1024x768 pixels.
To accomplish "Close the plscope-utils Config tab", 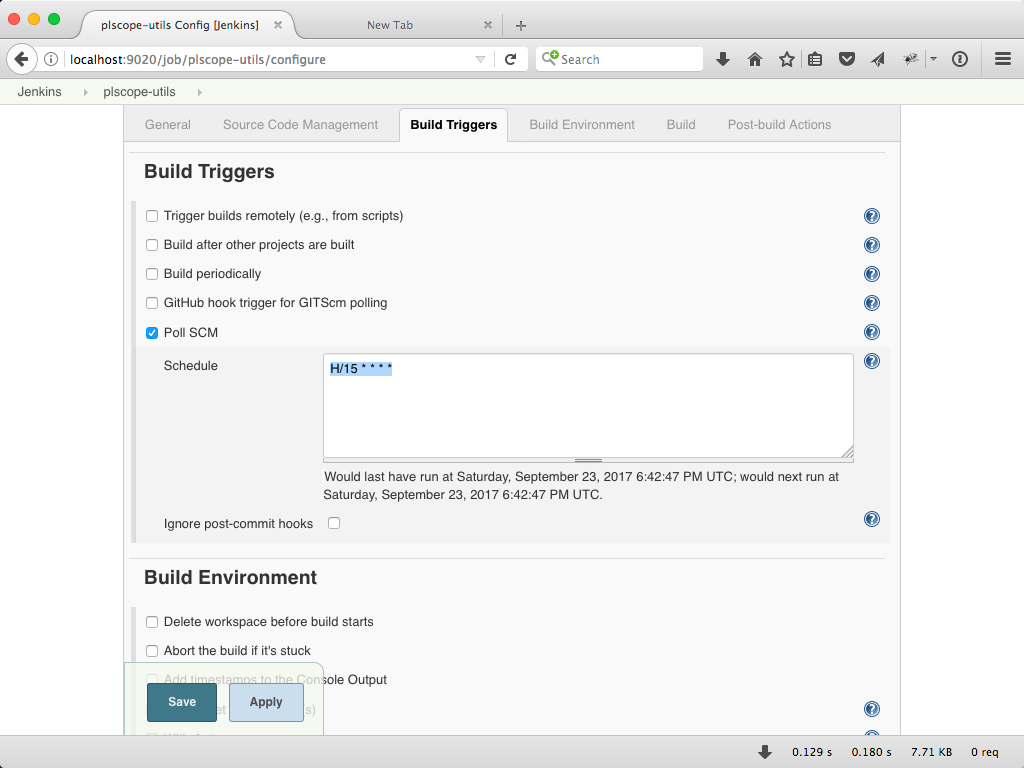I will click(x=278, y=25).
